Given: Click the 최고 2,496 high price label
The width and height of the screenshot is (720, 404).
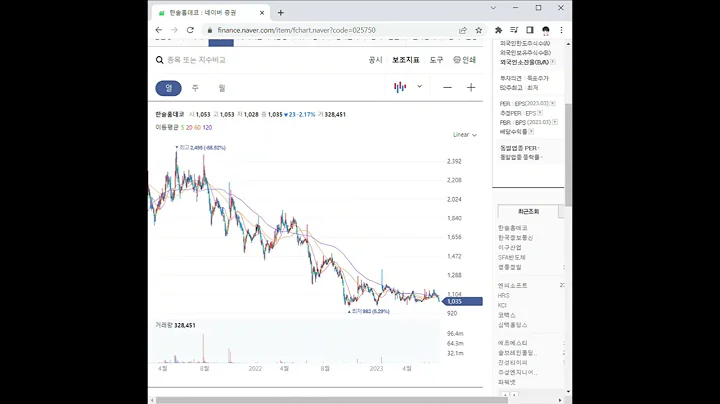Looking at the screenshot, I should tap(201, 148).
